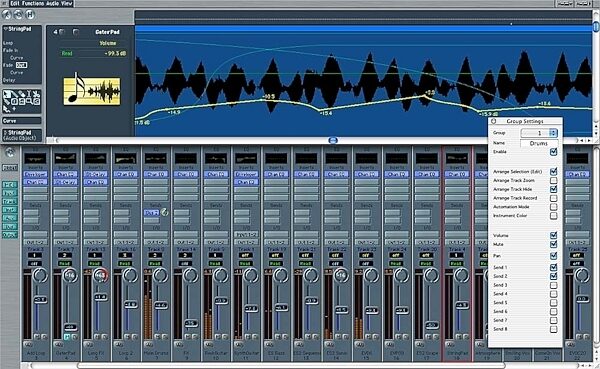The image size is (600, 369).
Task: Open the EQ thumbnail on Add Loop channel
Action: coord(35,158)
